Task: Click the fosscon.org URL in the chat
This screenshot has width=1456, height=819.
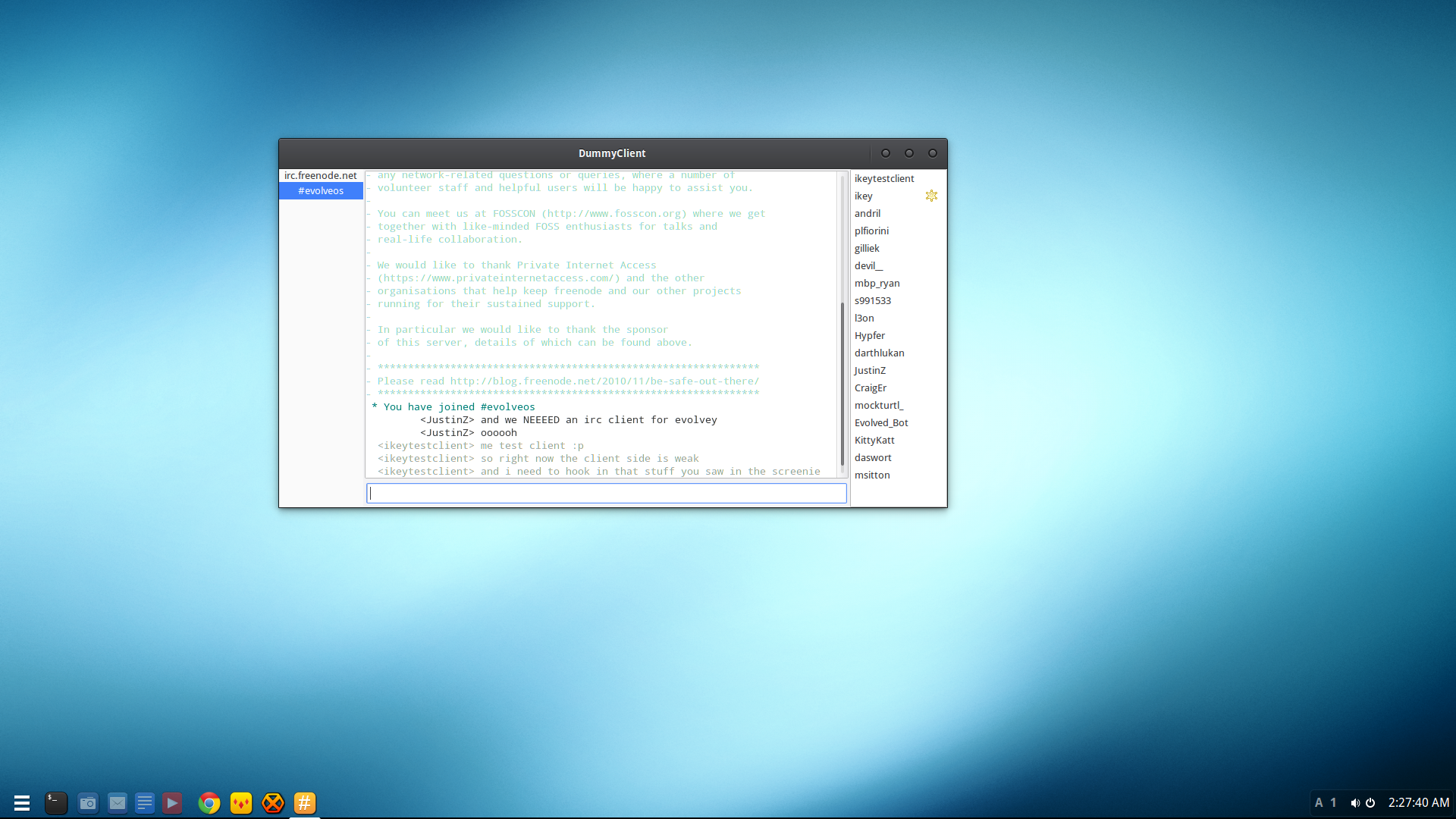Action: [x=614, y=214]
